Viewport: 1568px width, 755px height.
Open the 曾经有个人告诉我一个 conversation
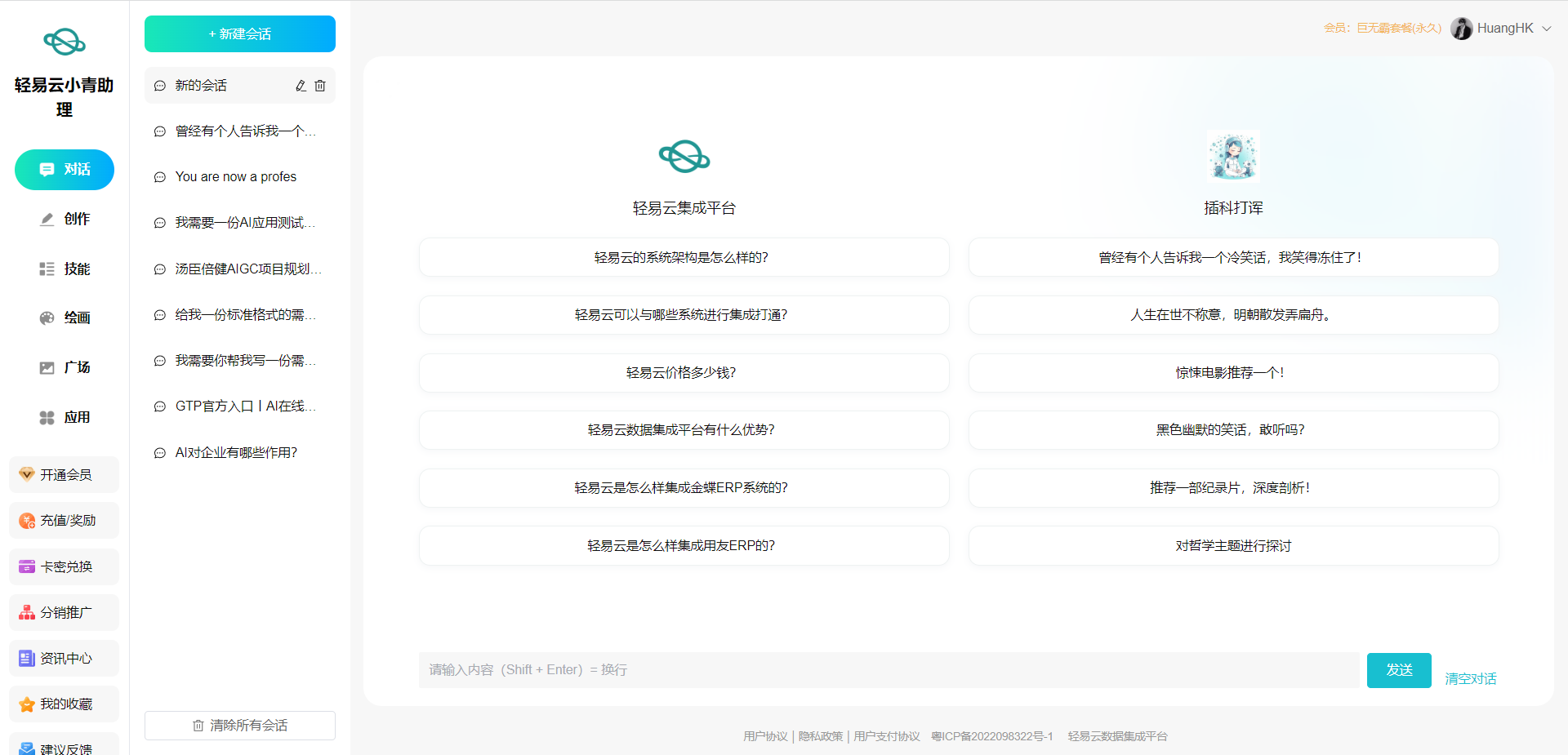[x=240, y=131]
